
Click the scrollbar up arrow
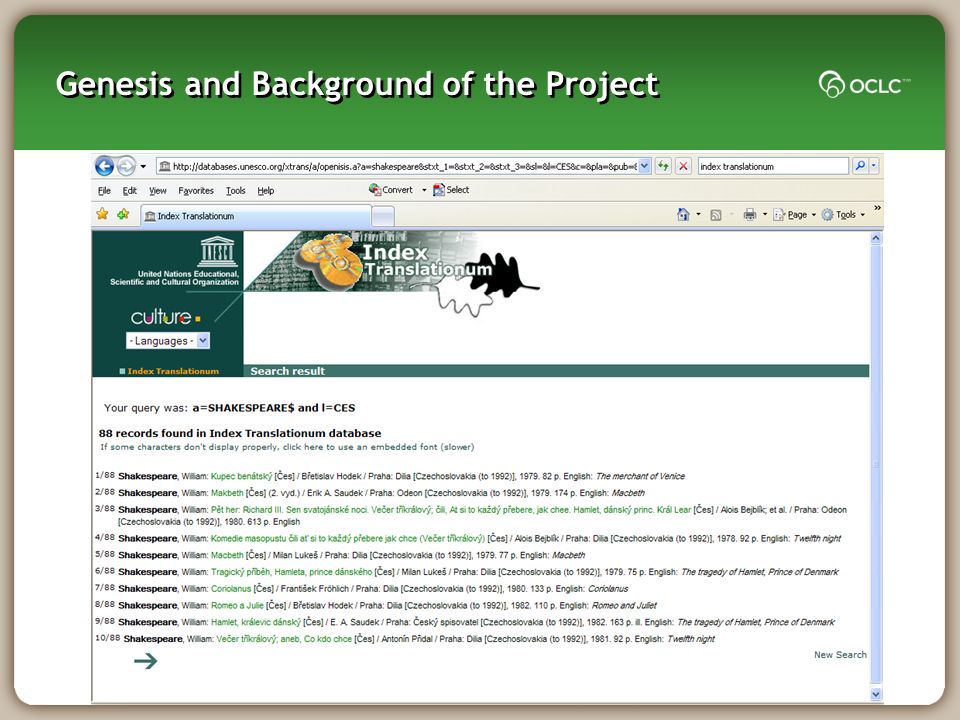876,238
